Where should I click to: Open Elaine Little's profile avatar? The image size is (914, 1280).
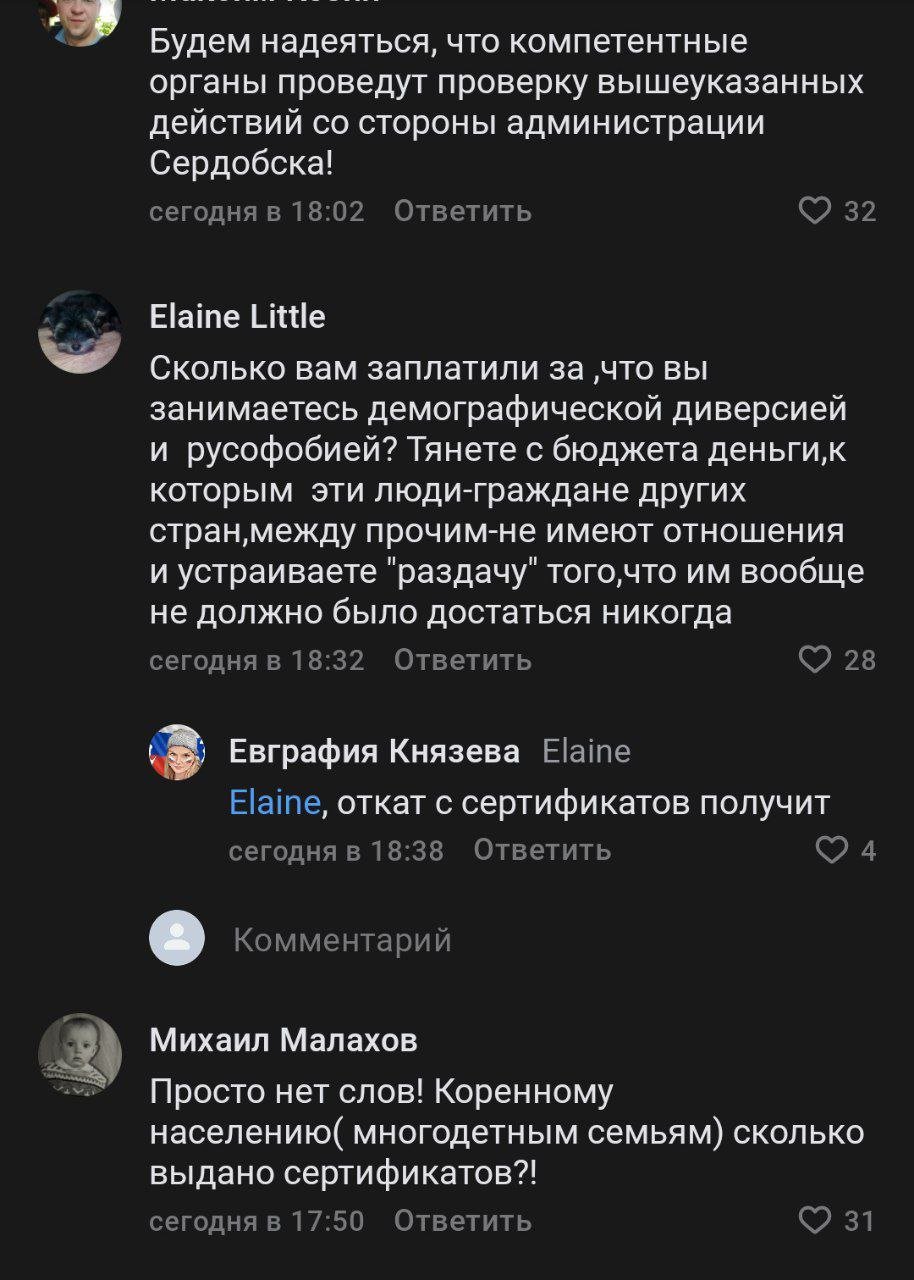[80, 332]
